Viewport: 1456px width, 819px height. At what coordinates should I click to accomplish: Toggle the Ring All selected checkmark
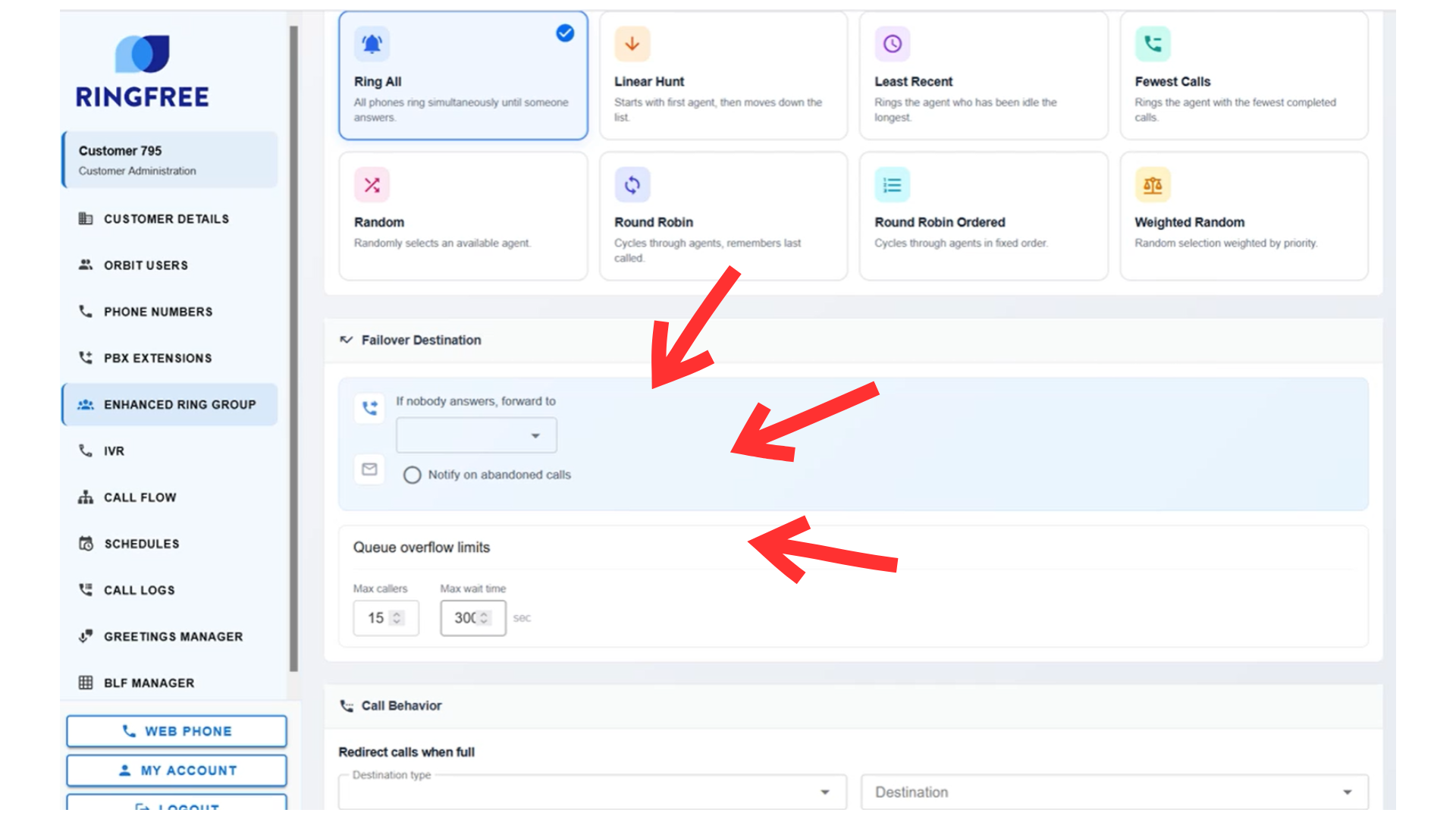(x=565, y=33)
